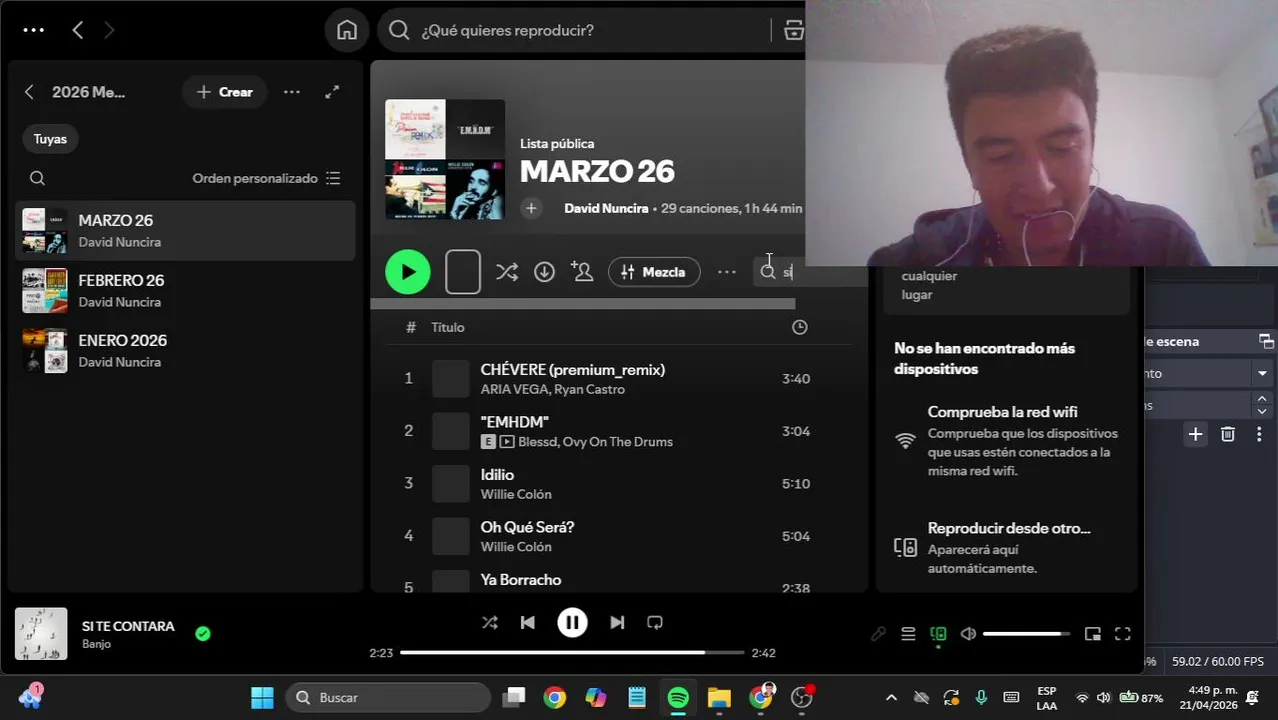The height and width of the screenshot is (720, 1278).
Task: Click the search magnifier in the top bar
Action: coord(399,30)
